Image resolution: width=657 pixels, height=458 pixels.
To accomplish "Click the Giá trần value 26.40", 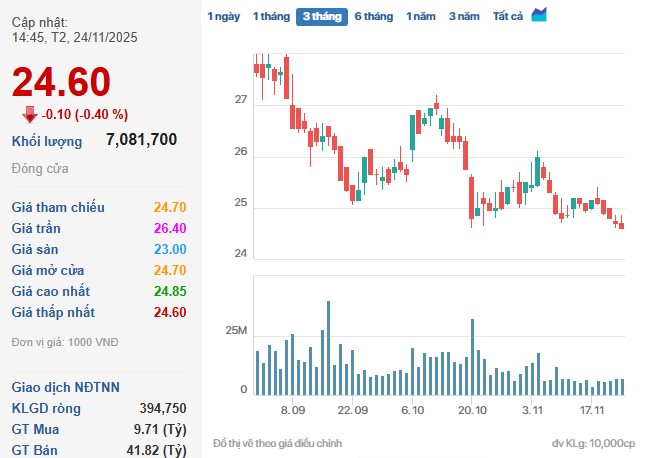I will 169,228.
